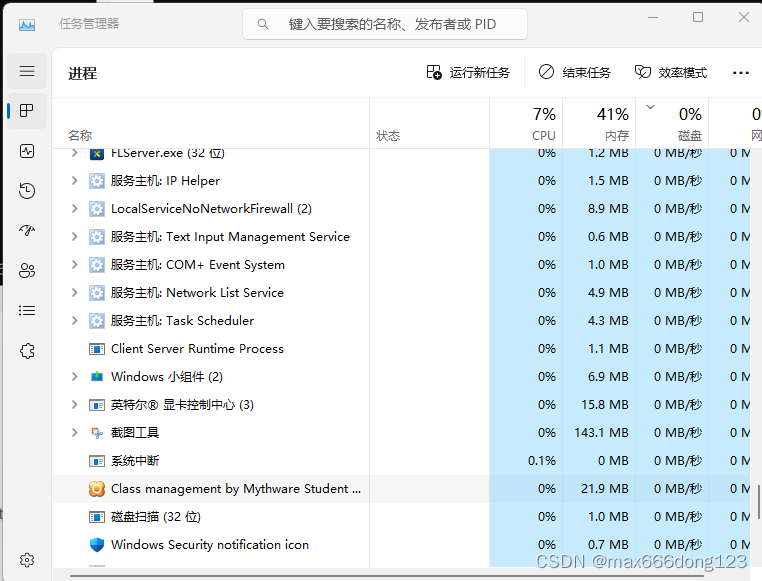This screenshot has width=762, height=581.
Task: Click the vertical scrollbar thumb
Action: (758, 501)
